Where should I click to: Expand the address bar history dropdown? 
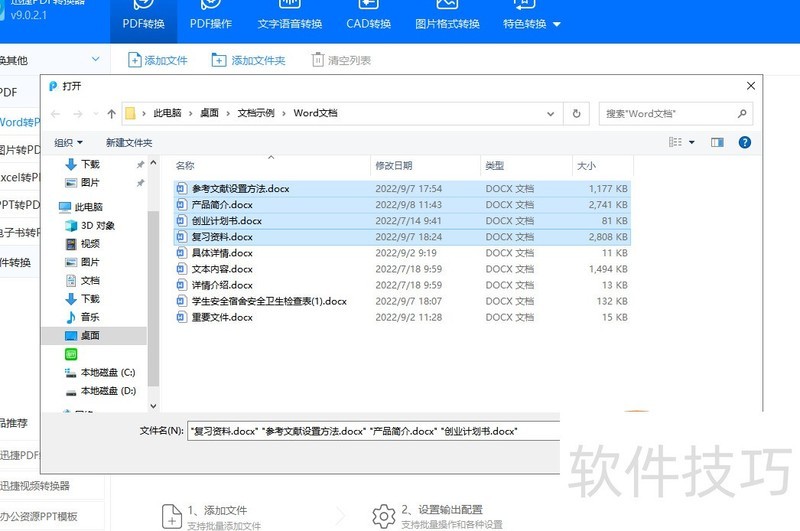click(551, 114)
